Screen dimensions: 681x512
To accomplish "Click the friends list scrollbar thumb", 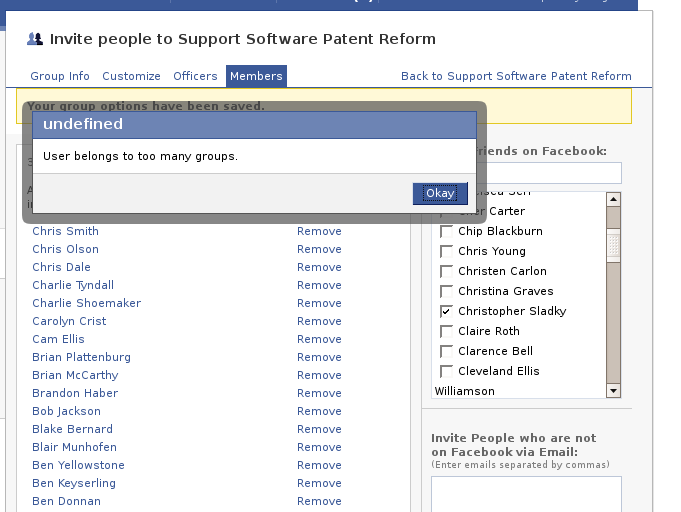I will [x=613, y=245].
